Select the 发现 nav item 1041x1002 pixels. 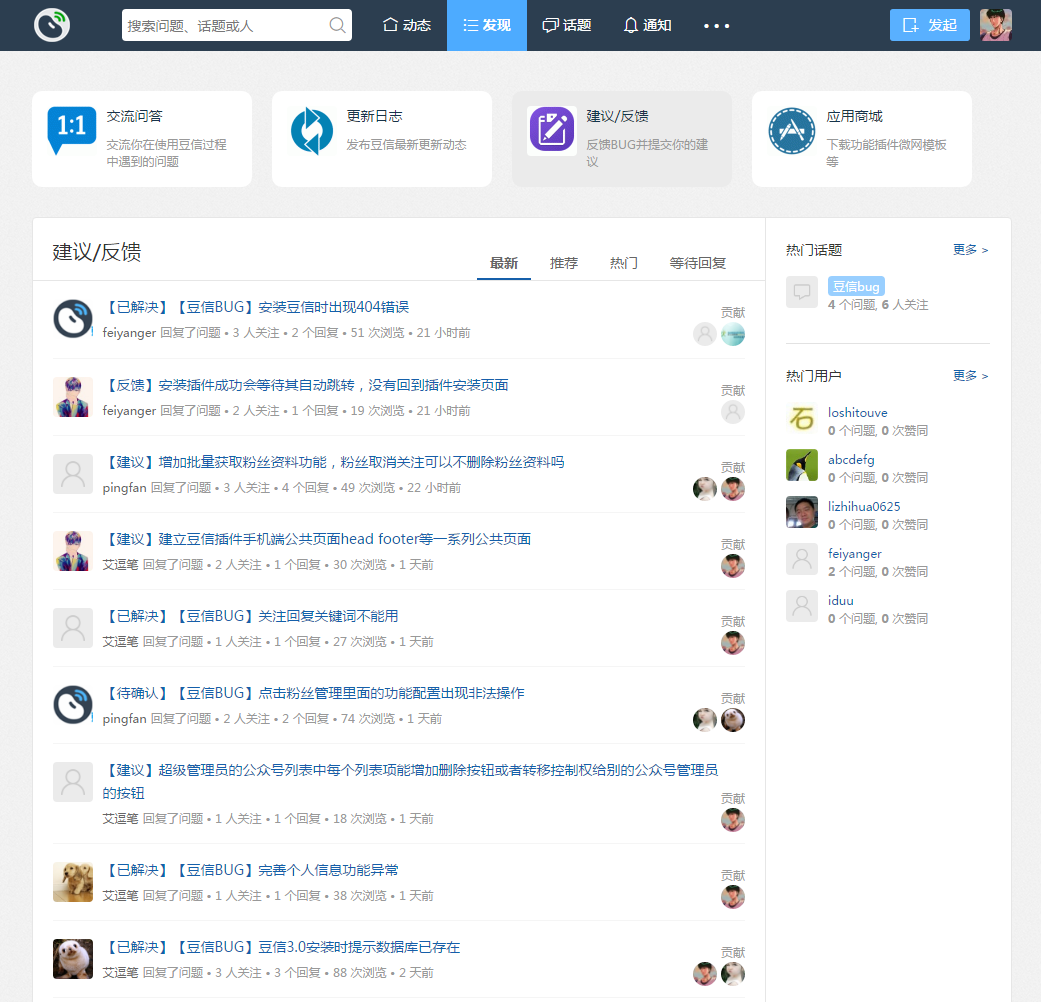[487, 25]
